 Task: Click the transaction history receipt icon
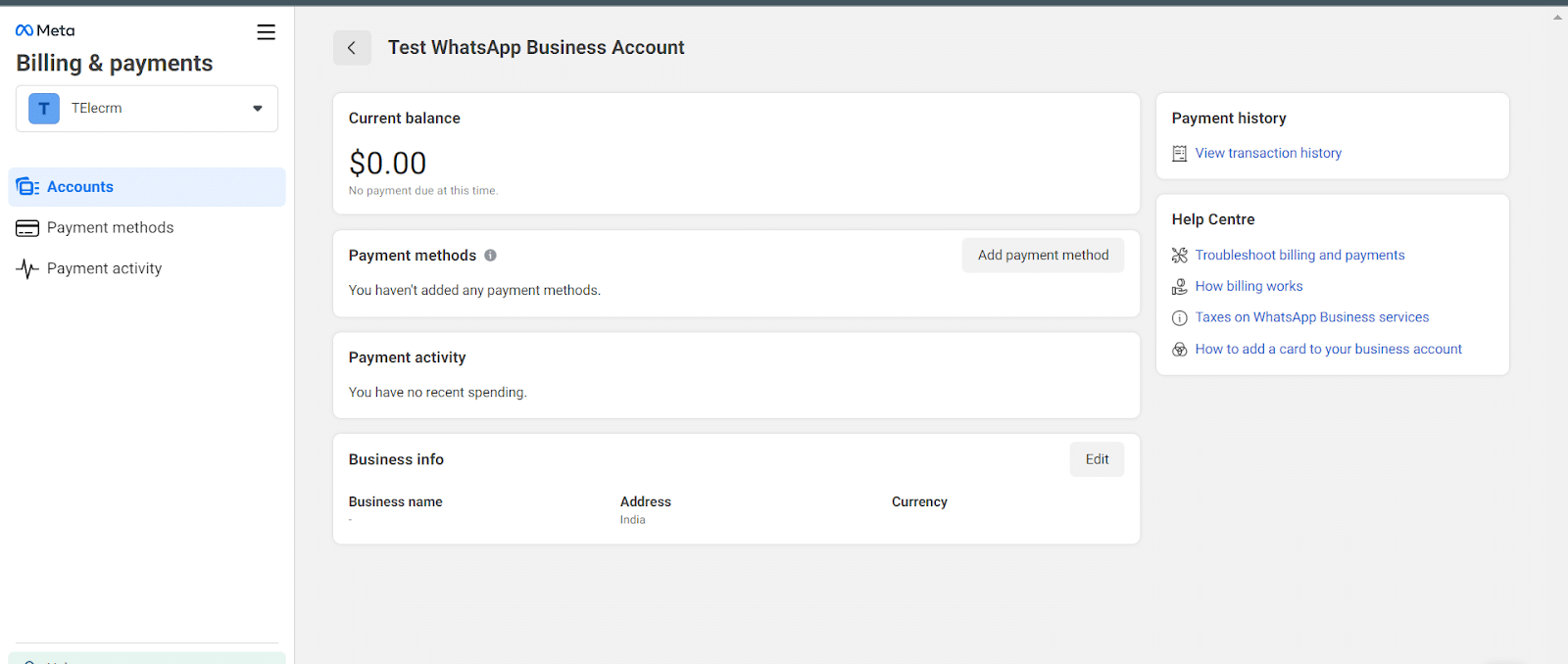[x=1180, y=154]
